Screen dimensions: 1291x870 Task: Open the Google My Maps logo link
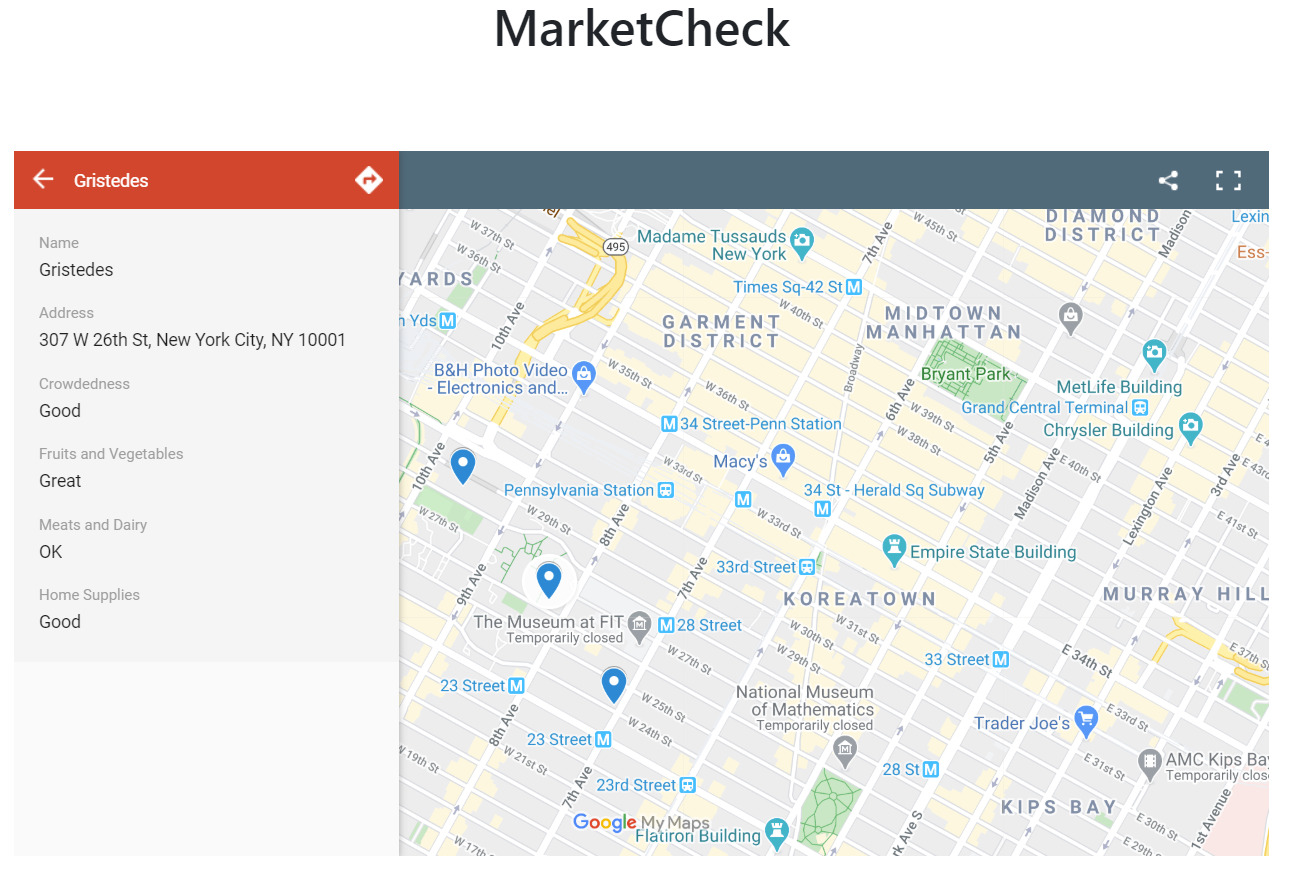click(641, 822)
